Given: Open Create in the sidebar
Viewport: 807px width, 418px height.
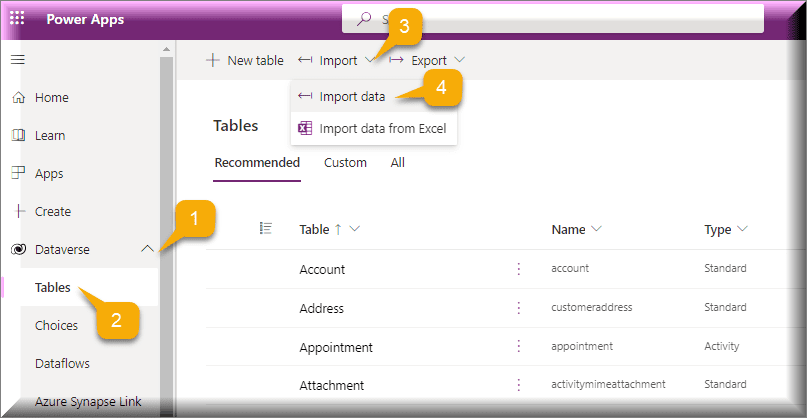Looking at the screenshot, I should 53,211.
